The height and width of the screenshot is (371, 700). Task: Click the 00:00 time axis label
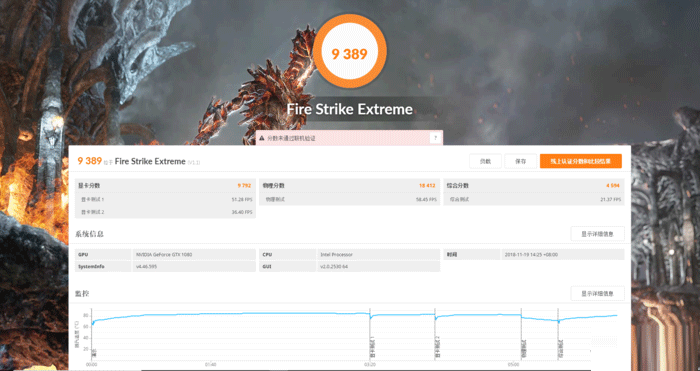pos(92,364)
